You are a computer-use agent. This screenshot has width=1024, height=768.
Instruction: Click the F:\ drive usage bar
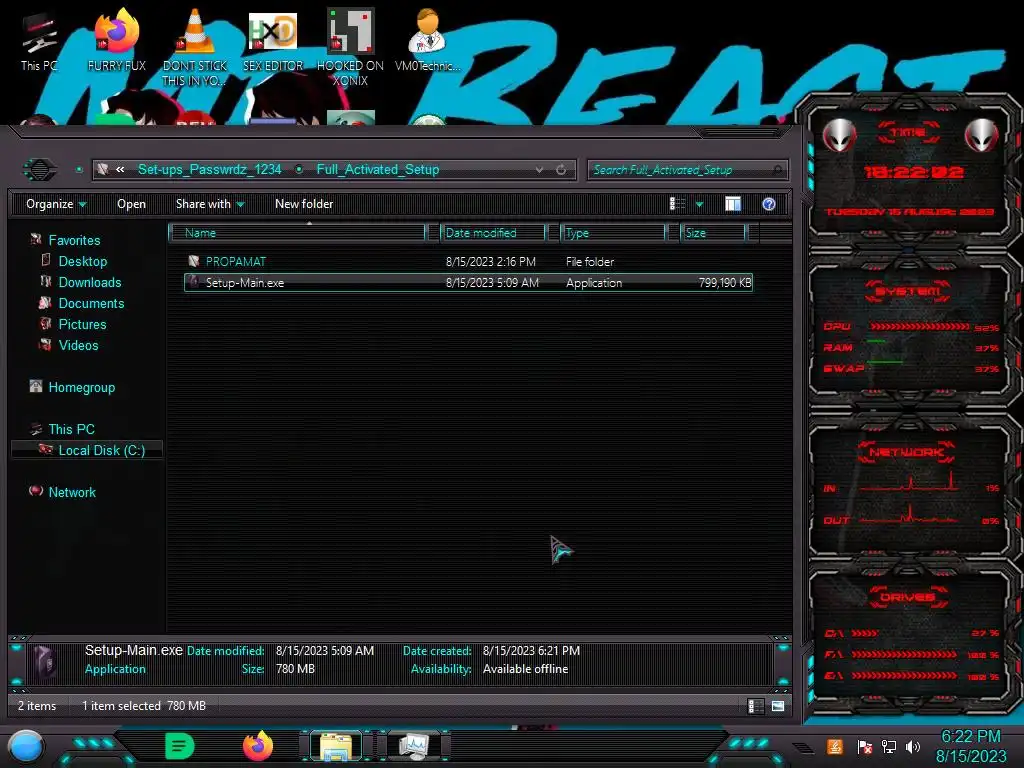tap(904, 654)
